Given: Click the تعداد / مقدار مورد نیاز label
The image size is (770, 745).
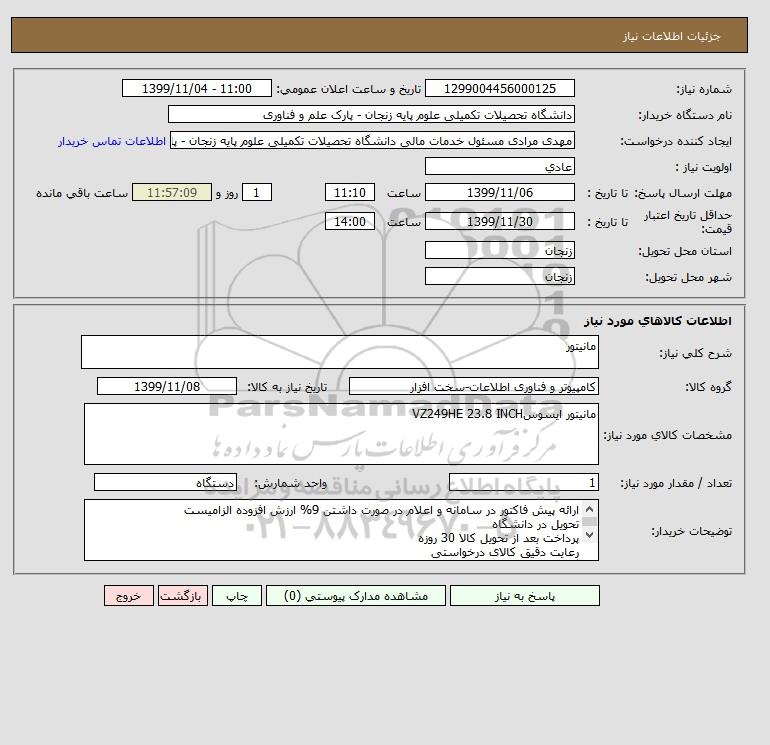Looking at the screenshot, I should 676,484.
